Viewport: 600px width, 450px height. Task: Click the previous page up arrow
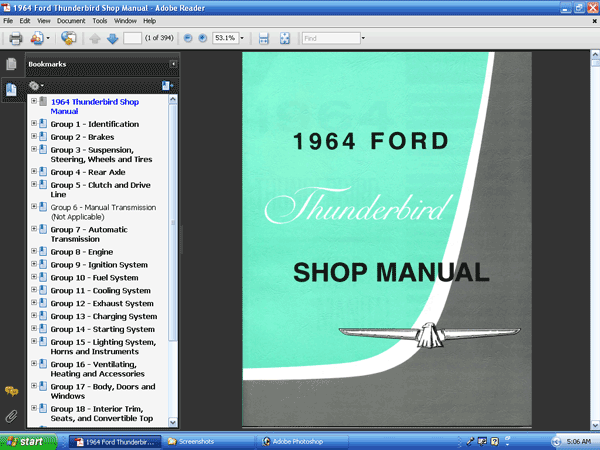pos(95,38)
